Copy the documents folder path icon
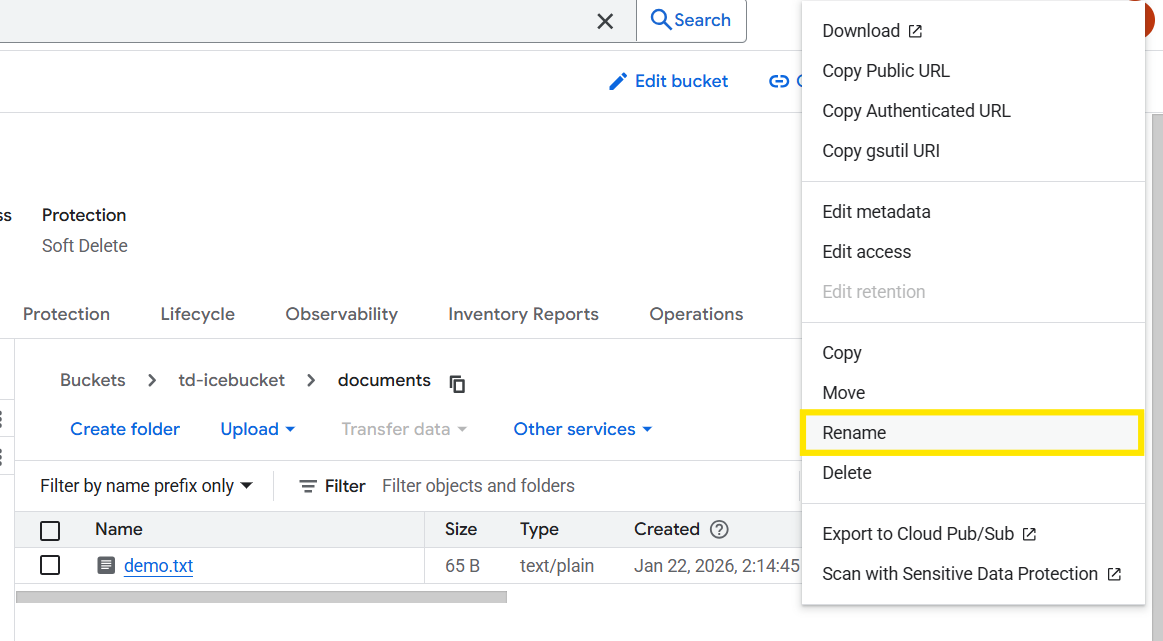 pyautogui.click(x=457, y=383)
